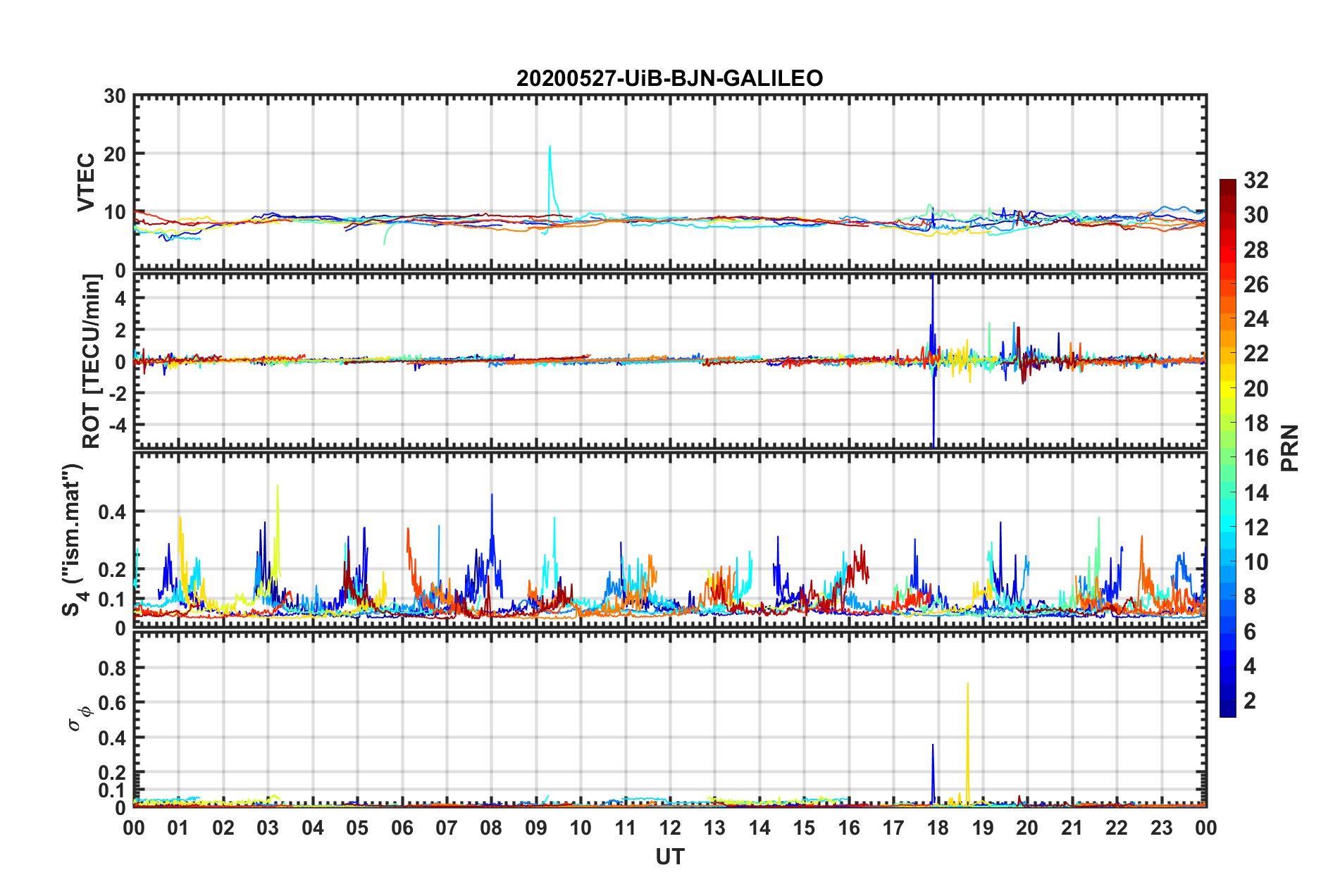Image resolution: width=1340 pixels, height=896 pixels.
Task: Click the 24 label on PRN colorbar
Action: [x=1256, y=319]
